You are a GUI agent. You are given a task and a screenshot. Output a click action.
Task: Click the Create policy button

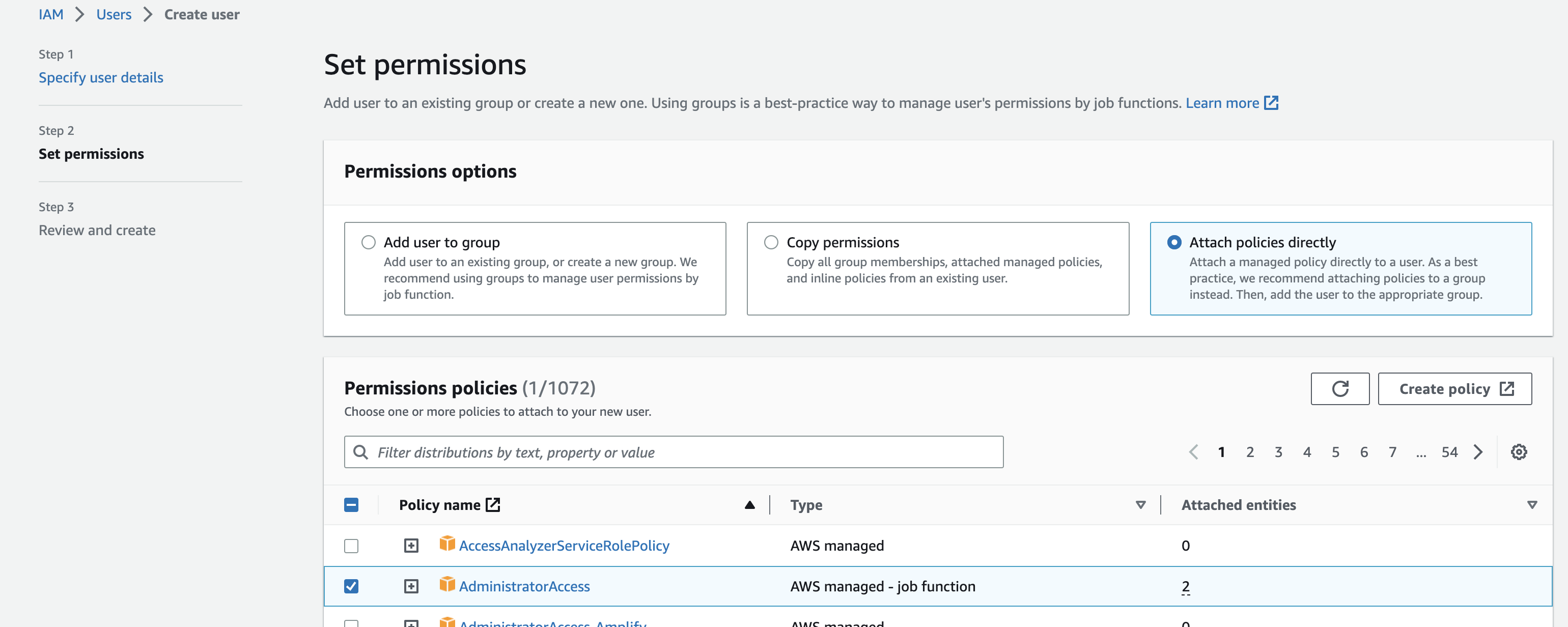click(x=1455, y=388)
